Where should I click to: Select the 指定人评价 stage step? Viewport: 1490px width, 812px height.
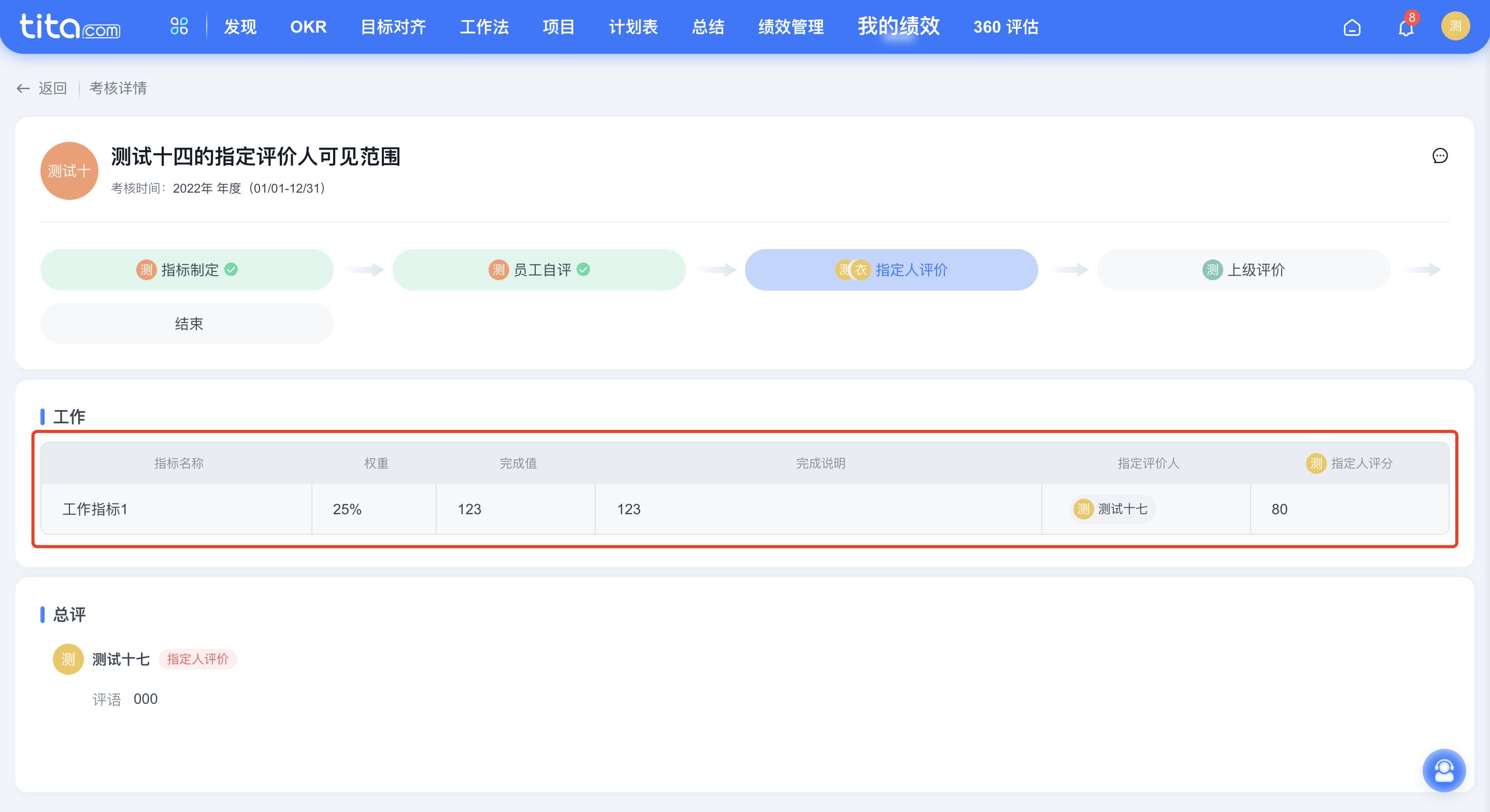pos(891,270)
